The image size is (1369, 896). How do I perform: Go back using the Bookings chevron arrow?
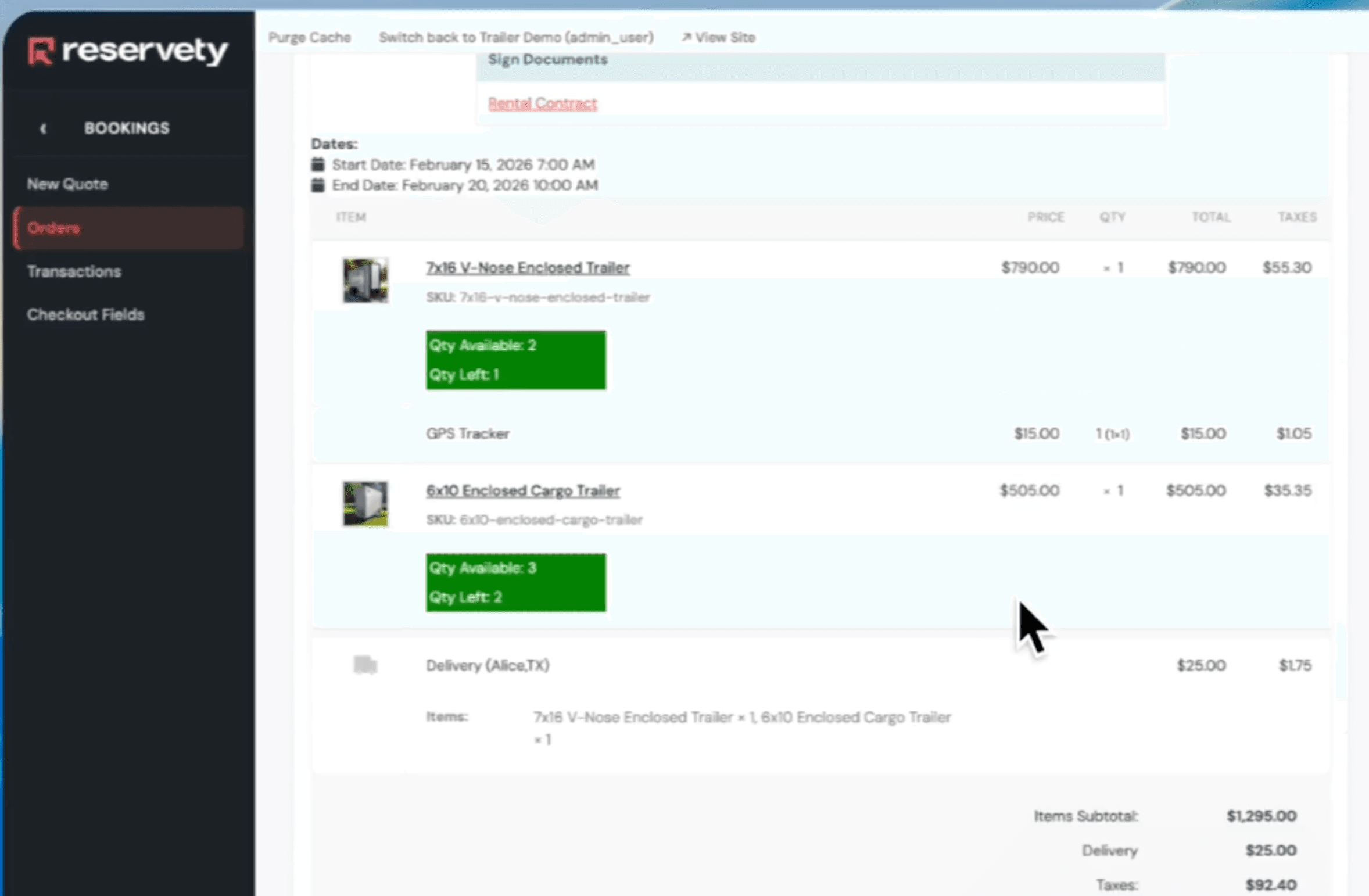pos(43,128)
